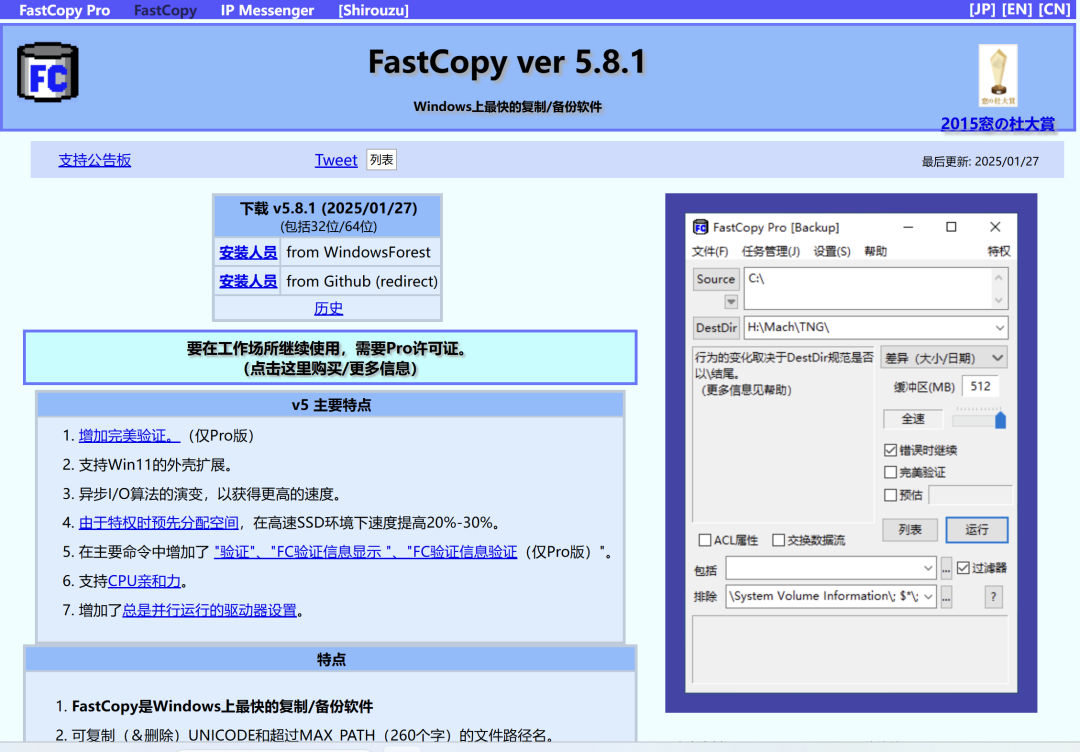This screenshot has height=752, width=1080.
Task: Open IP Messenger in top navigation
Action: (267, 10)
